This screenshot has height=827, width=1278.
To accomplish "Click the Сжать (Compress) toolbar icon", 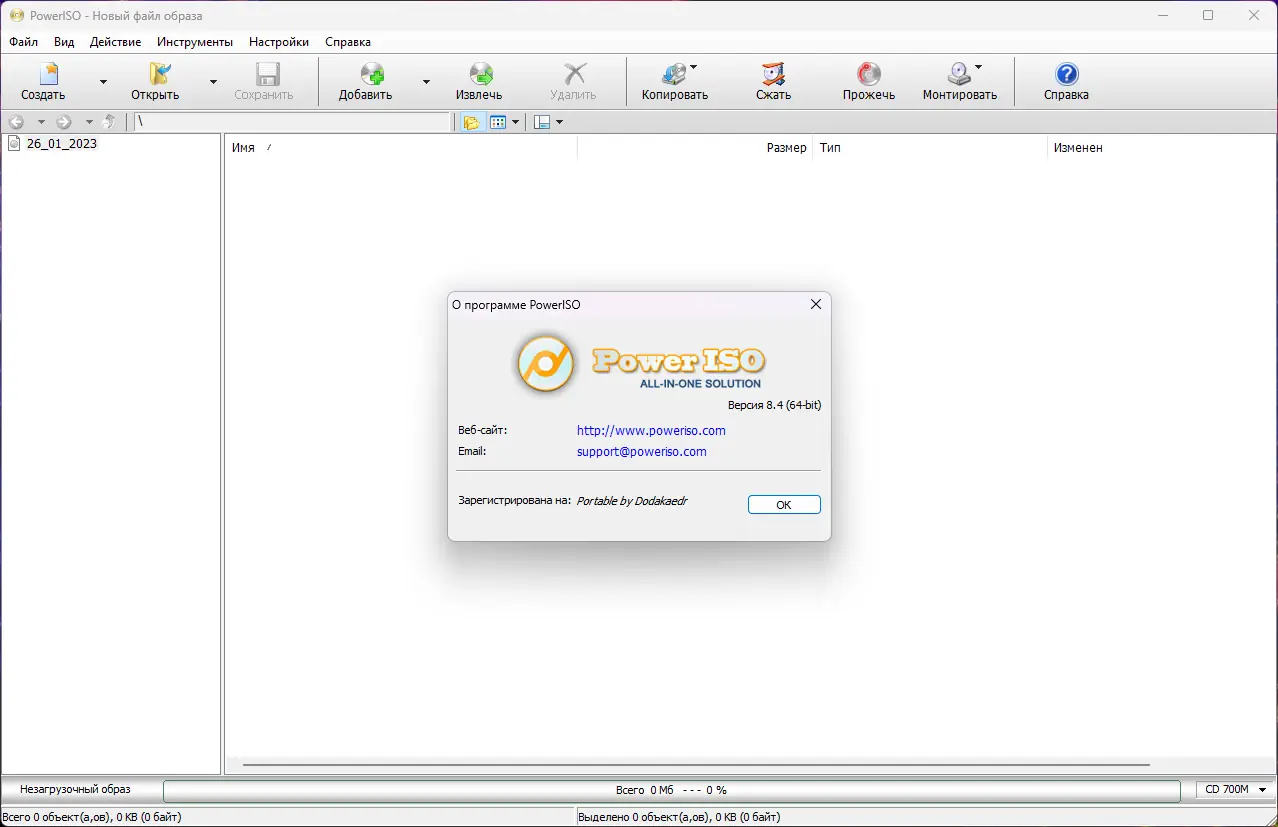I will pyautogui.click(x=773, y=75).
